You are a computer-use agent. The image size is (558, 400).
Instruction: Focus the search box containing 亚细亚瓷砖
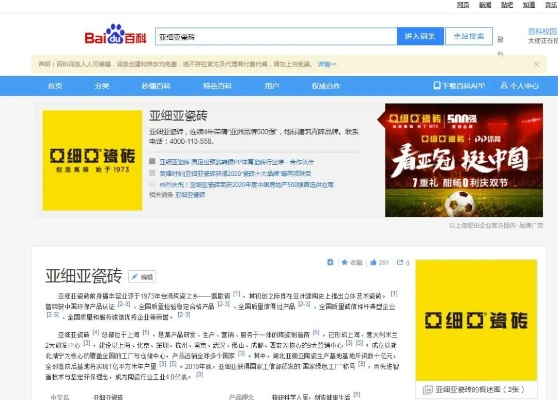(276, 36)
